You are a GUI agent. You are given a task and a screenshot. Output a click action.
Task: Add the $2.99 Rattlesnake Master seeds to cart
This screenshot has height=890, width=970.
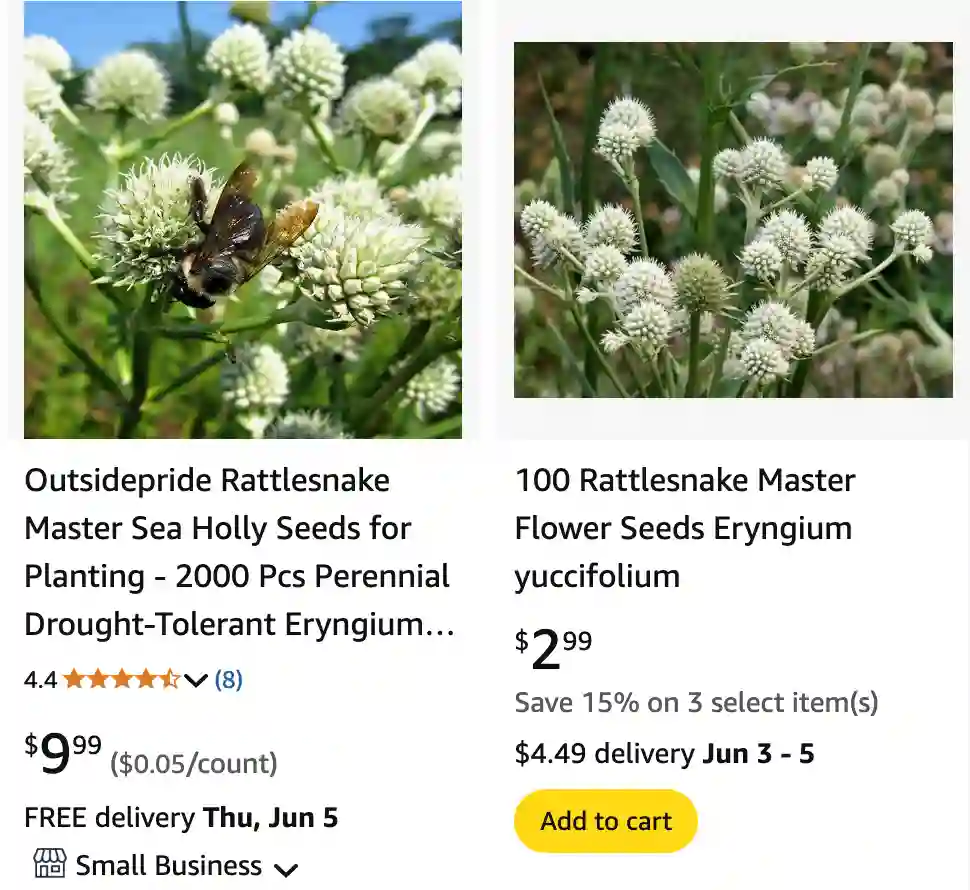pos(605,820)
